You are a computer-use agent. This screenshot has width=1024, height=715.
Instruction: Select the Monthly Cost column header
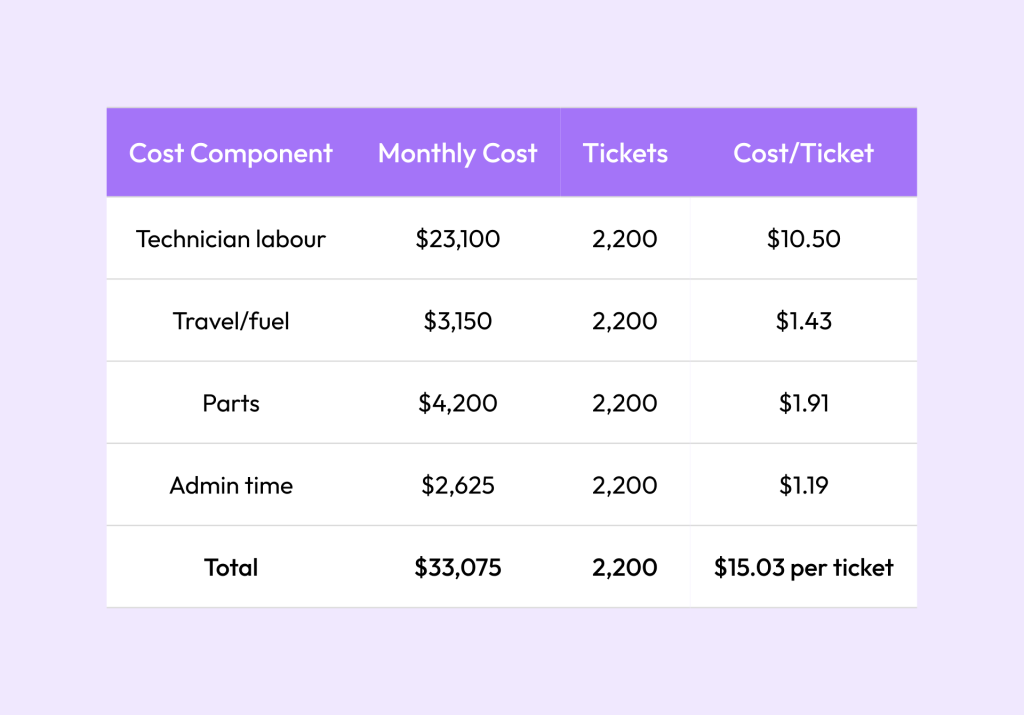click(x=457, y=153)
